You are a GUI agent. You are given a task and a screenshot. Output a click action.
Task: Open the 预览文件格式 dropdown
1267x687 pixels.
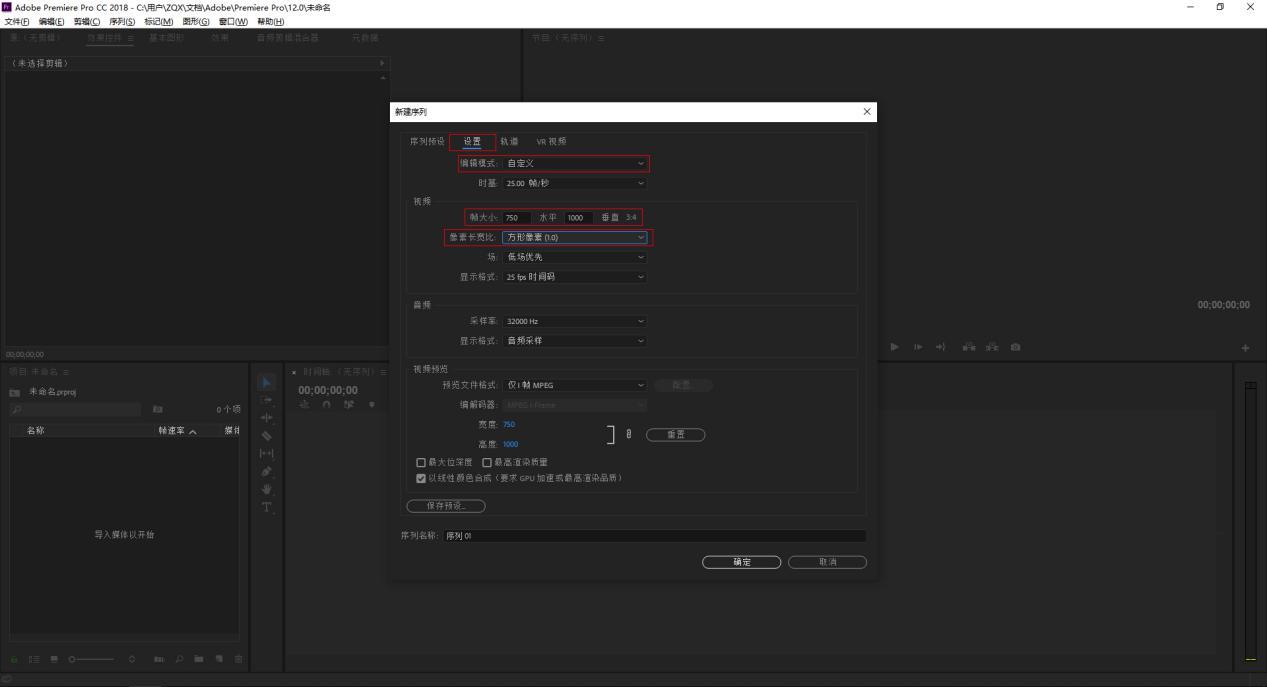click(x=575, y=385)
